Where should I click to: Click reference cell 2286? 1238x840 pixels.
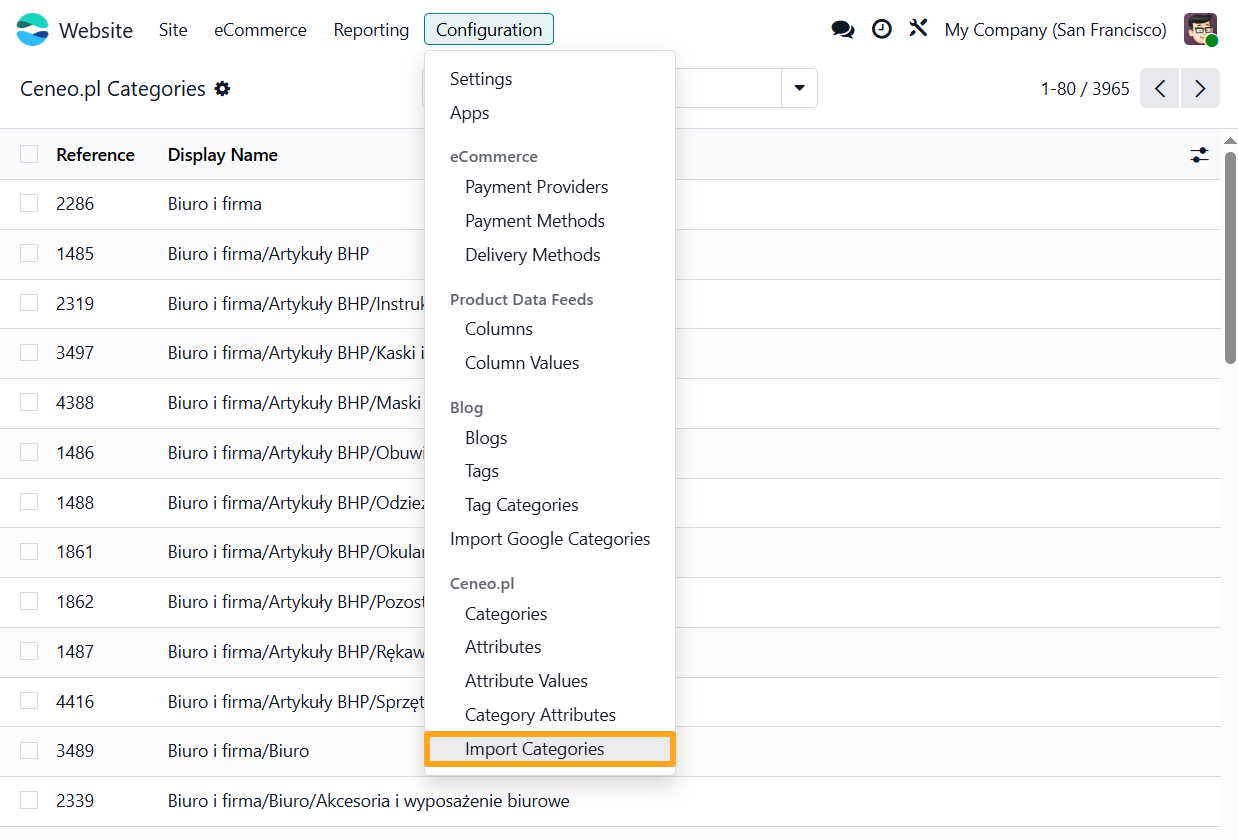[75, 204]
